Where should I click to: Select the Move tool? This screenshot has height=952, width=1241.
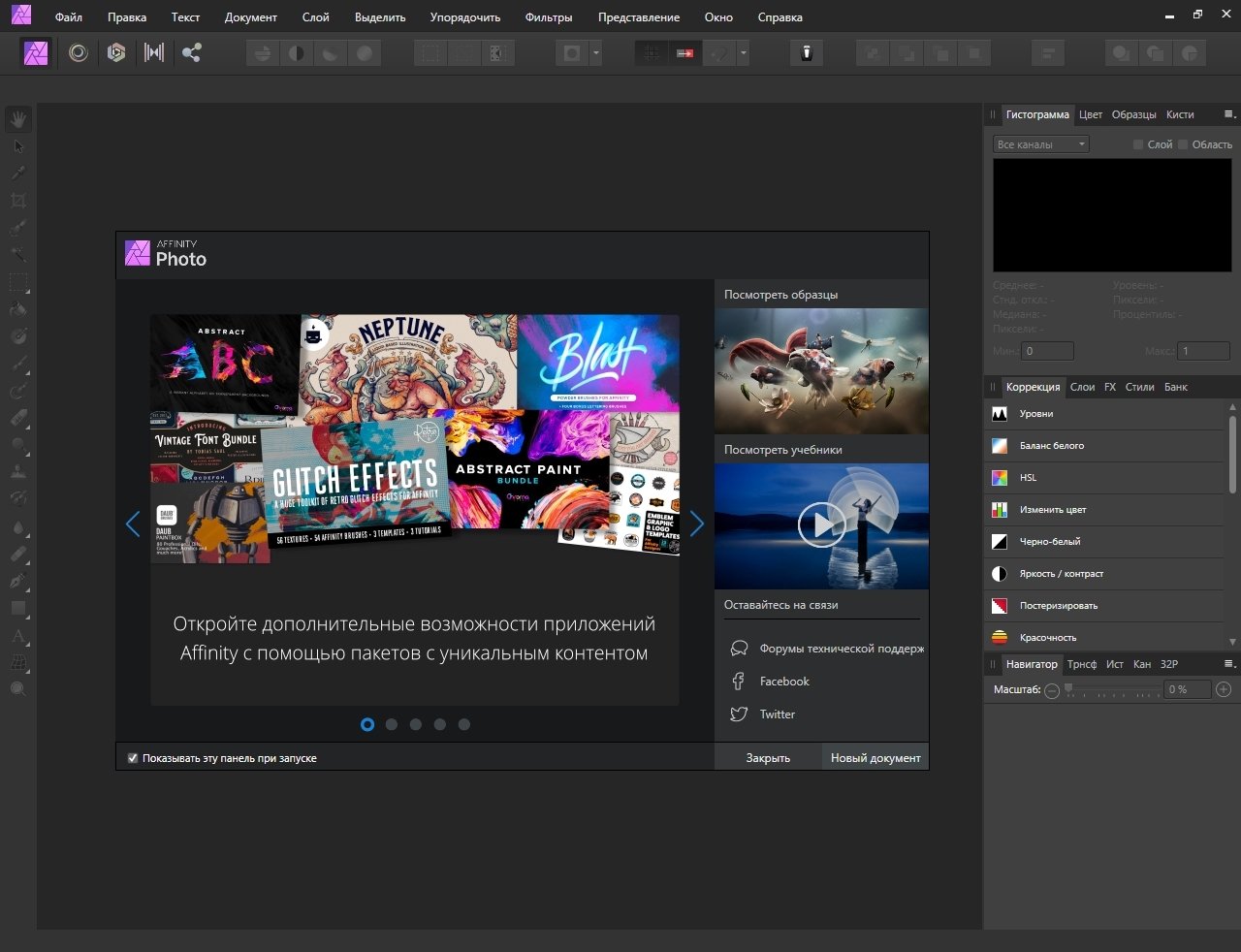coord(18,146)
